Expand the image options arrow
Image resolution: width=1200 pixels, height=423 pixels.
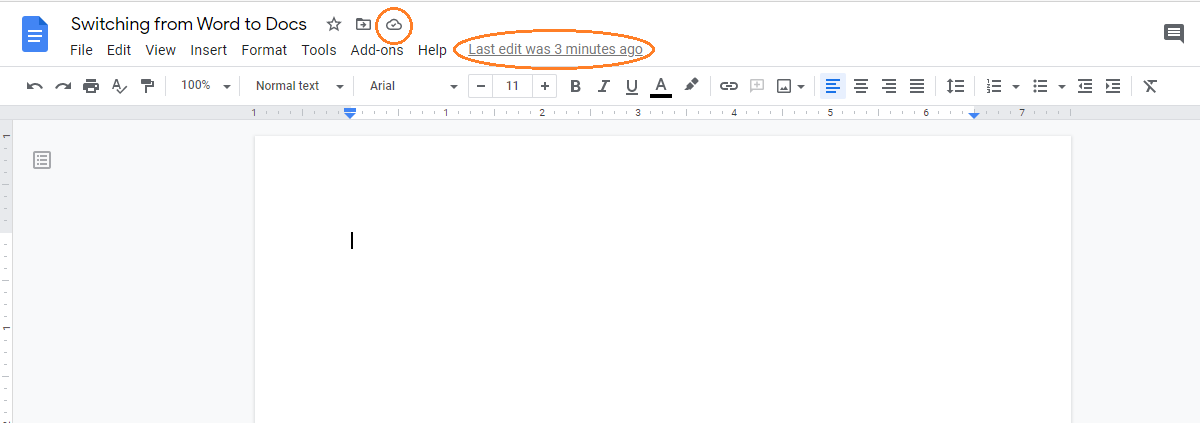coord(802,87)
